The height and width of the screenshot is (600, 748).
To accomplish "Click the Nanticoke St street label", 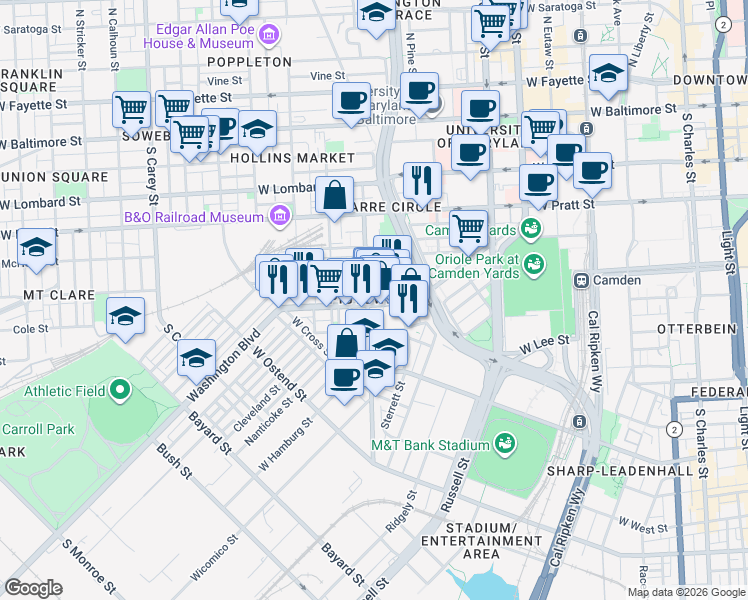I will [269, 422].
